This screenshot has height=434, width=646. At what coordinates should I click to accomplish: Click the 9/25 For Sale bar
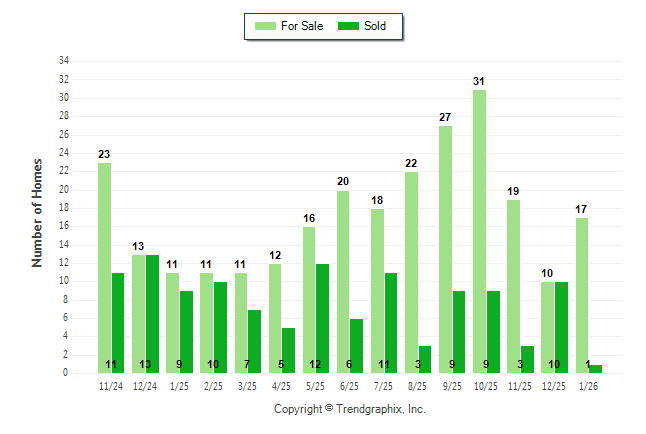(x=445, y=249)
